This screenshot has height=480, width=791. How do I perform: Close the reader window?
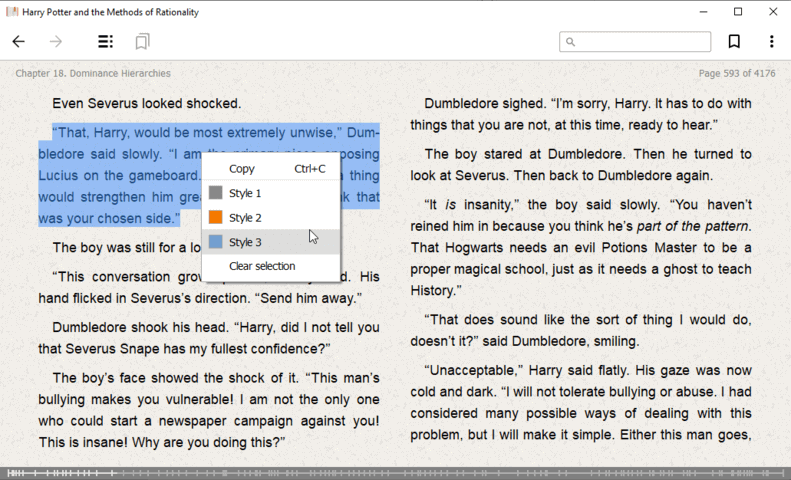773,12
